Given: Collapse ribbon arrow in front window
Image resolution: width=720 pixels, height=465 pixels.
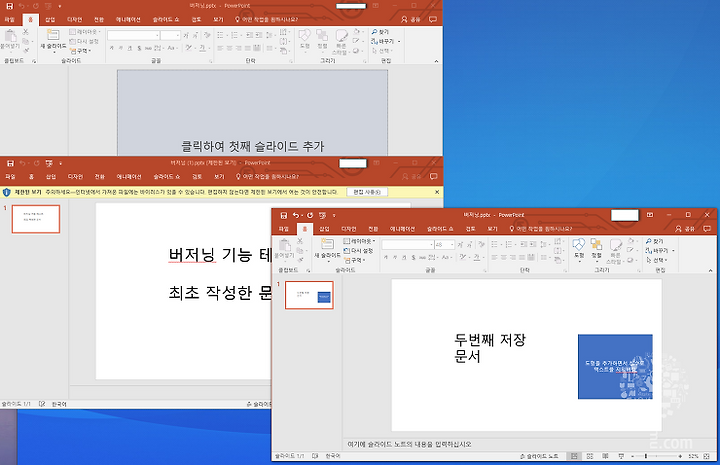Looking at the screenshot, I should coord(710,270).
